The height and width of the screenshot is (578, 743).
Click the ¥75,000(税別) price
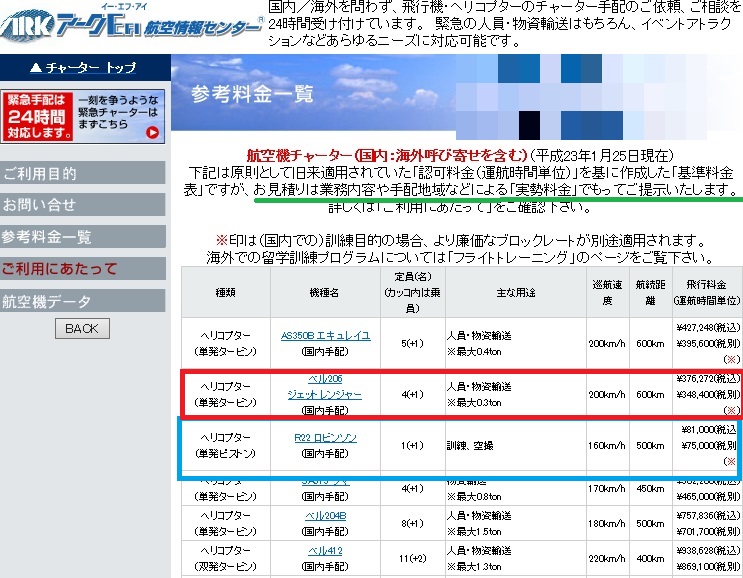point(710,445)
